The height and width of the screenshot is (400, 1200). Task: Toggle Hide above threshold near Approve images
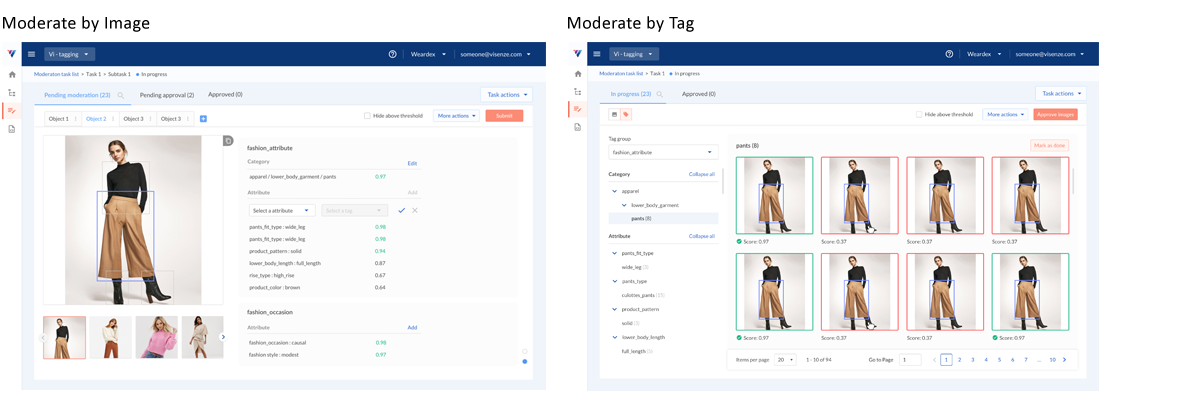point(919,114)
